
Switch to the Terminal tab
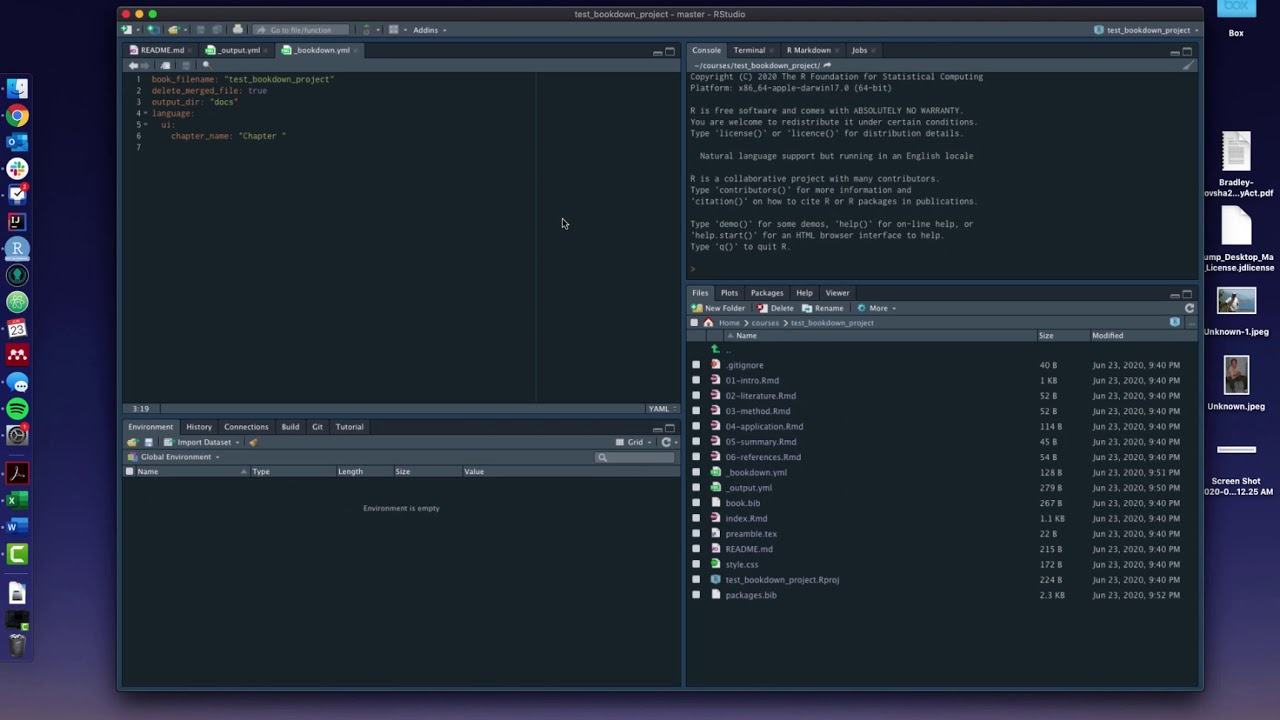[x=749, y=50]
